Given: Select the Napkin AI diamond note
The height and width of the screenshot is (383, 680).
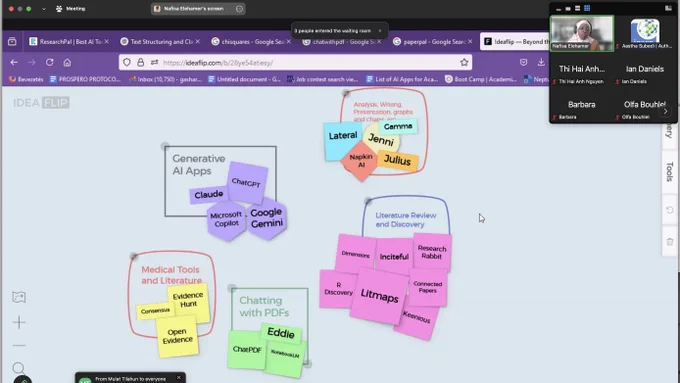Looking at the screenshot, I should [361, 160].
